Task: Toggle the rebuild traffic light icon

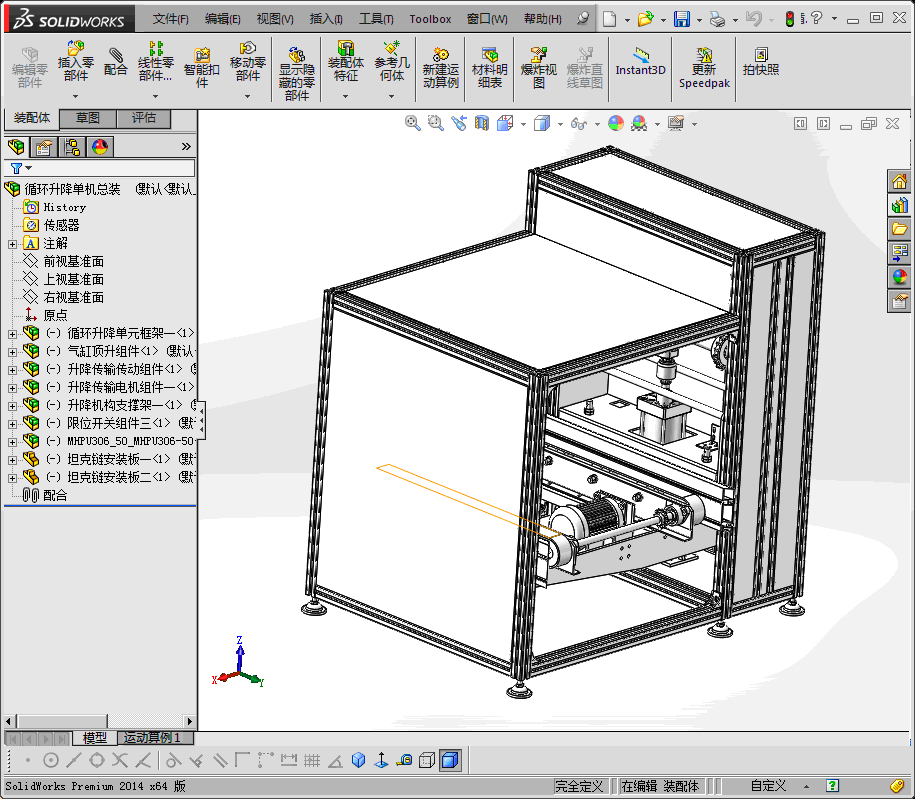Action: 789,19
